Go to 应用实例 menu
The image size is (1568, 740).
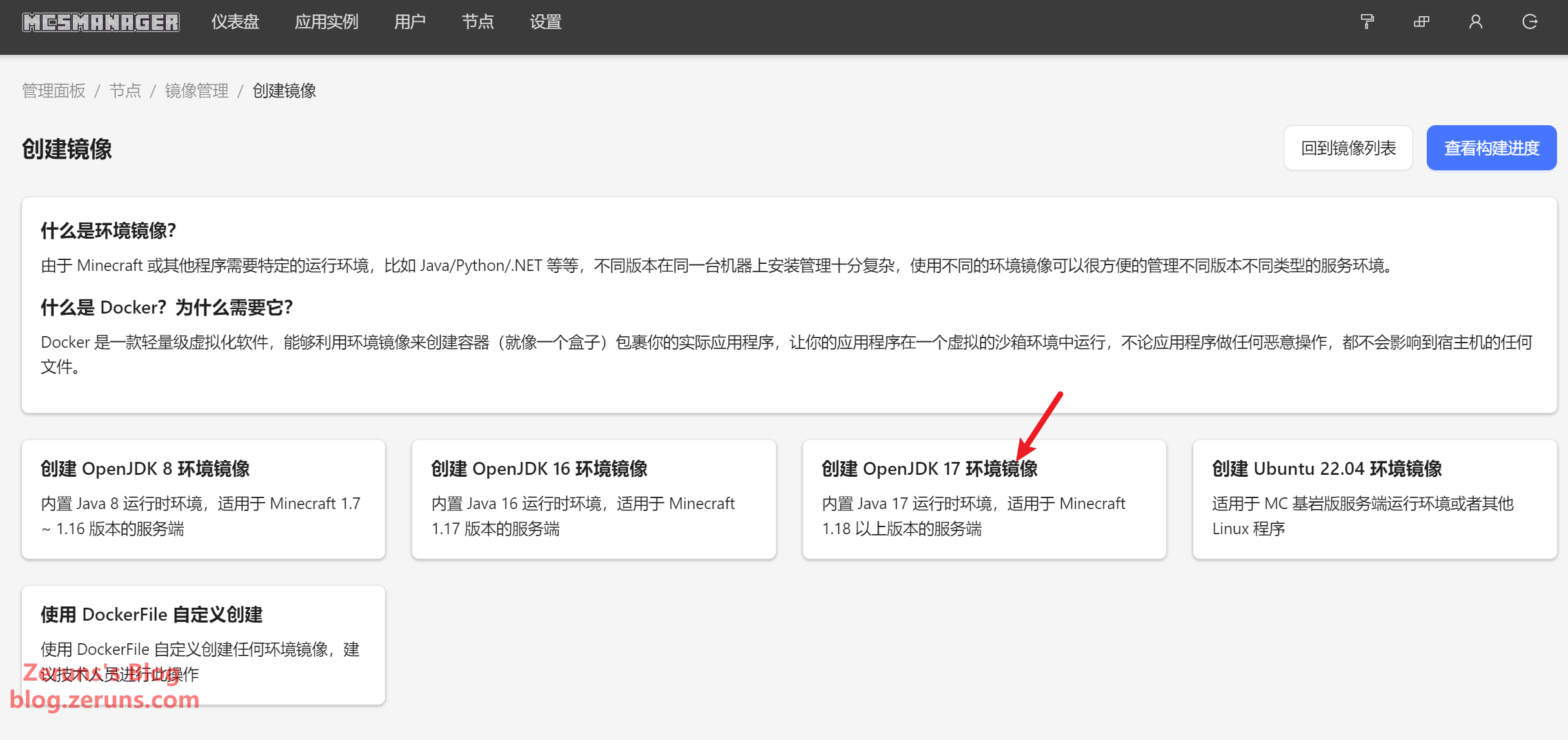point(326,22)
